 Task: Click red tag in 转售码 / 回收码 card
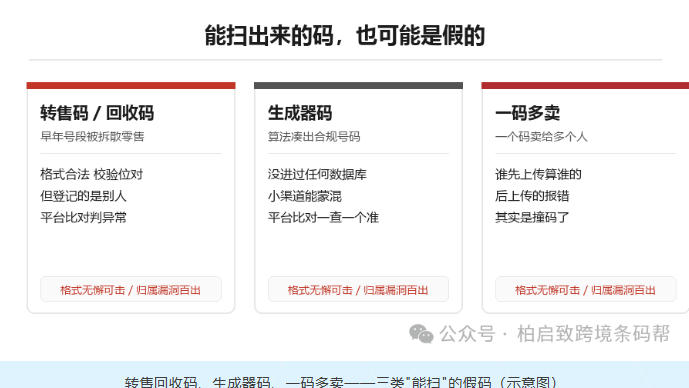[131, 290]
